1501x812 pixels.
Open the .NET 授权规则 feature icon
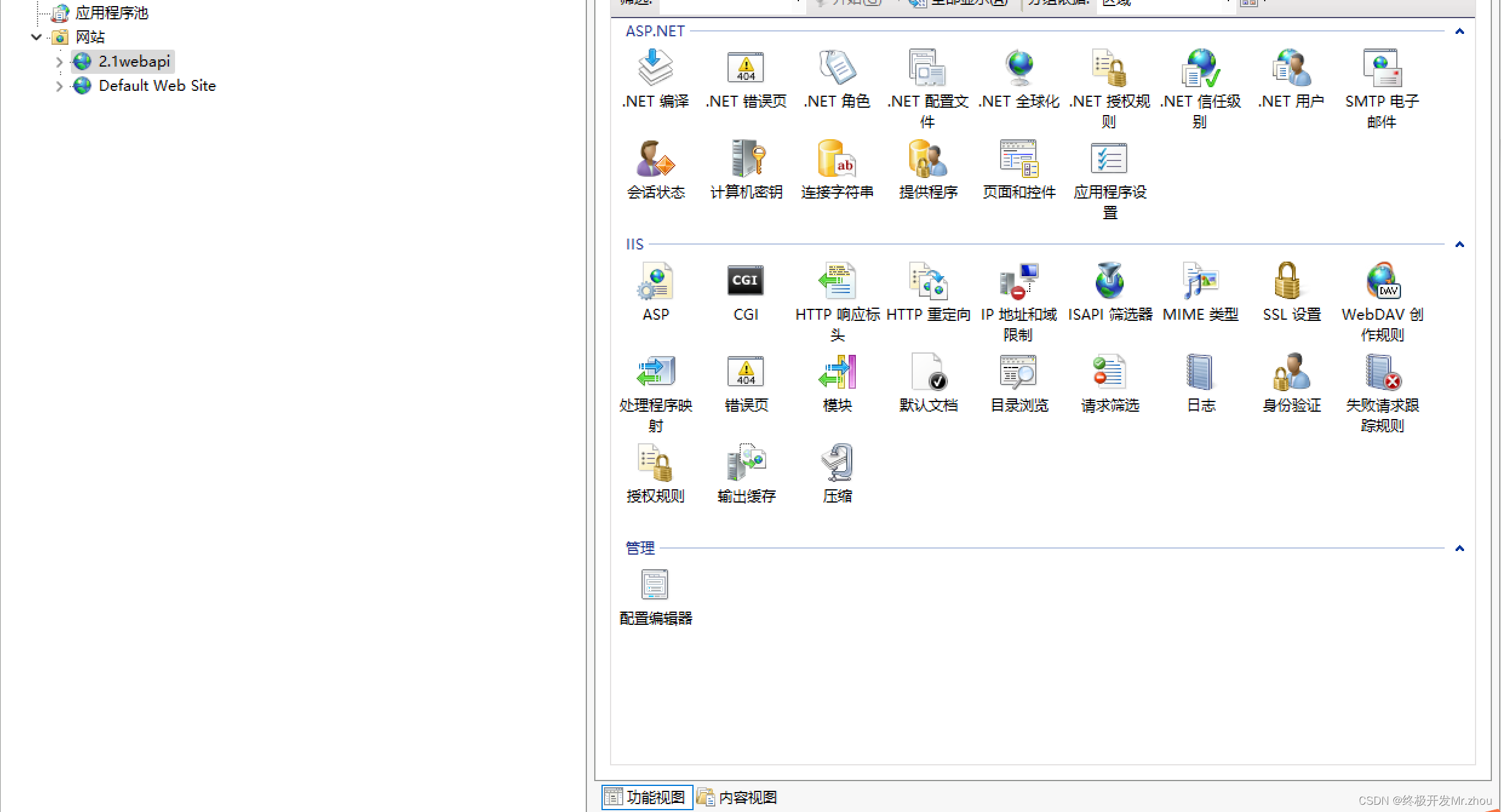coord(1110,68)
